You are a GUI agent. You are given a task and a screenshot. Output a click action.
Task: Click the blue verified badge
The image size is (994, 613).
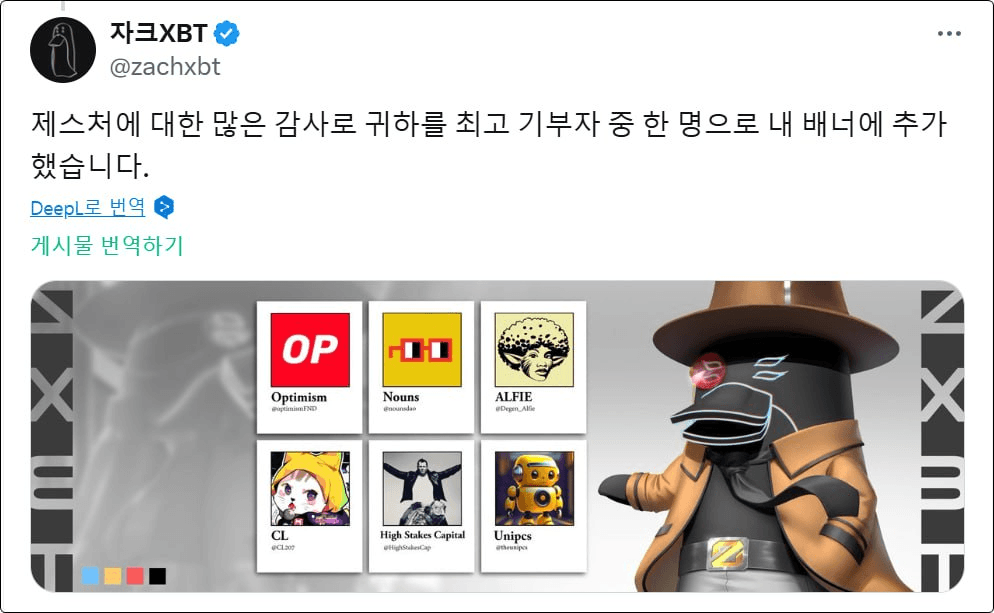[x=226, y=33]
